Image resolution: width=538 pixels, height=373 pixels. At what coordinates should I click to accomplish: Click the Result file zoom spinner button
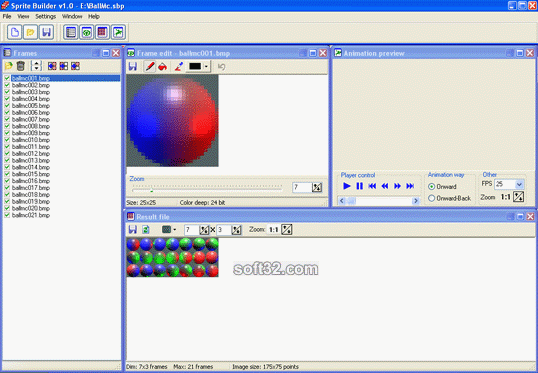click(x=286, y=230)
